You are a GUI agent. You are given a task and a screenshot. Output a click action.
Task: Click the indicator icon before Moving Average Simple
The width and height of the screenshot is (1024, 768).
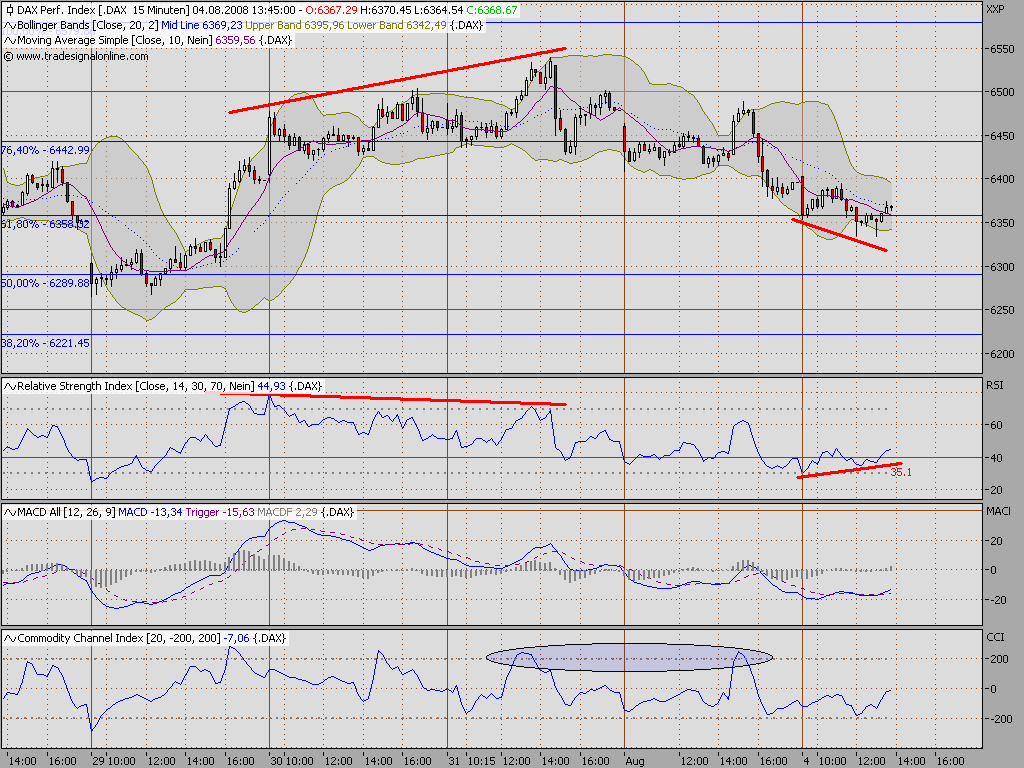tap(10, 40)
